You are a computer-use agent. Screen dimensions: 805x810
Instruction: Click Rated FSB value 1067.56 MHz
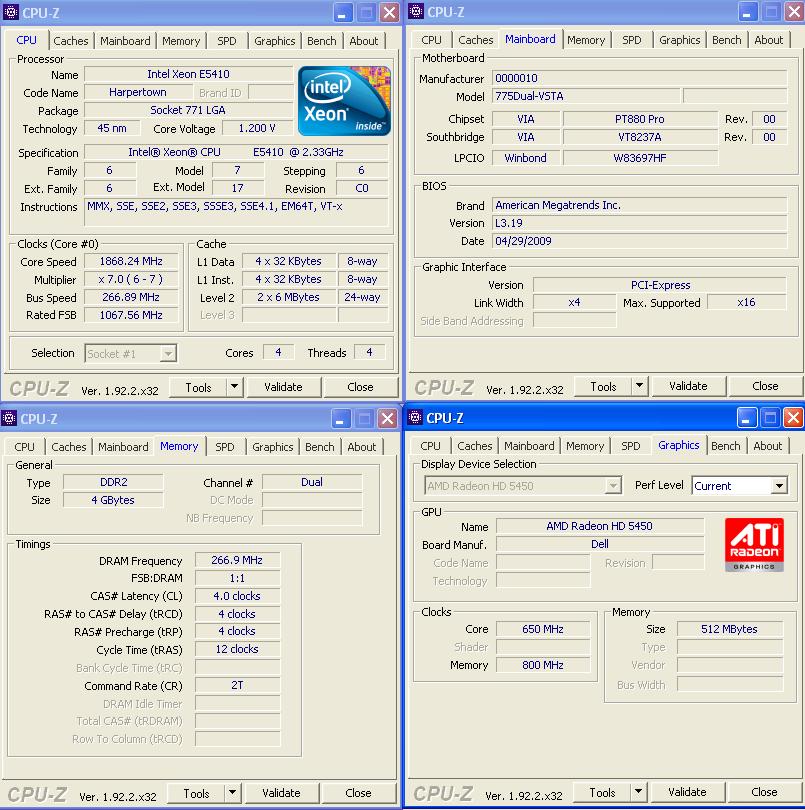(x=131, y=315)
